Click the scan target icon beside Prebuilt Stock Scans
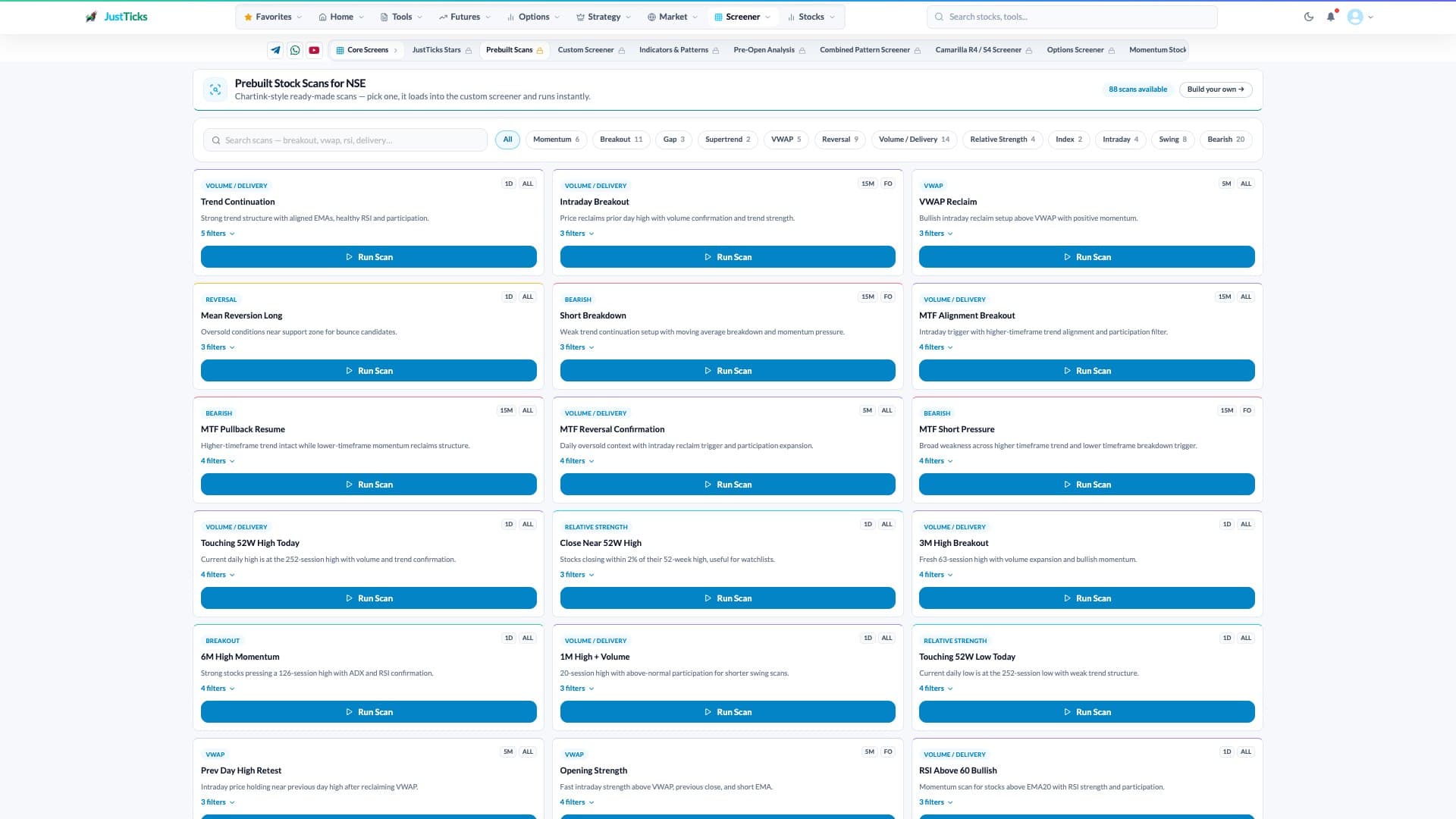Viewport: 1456px width, 819px height. 215,89
